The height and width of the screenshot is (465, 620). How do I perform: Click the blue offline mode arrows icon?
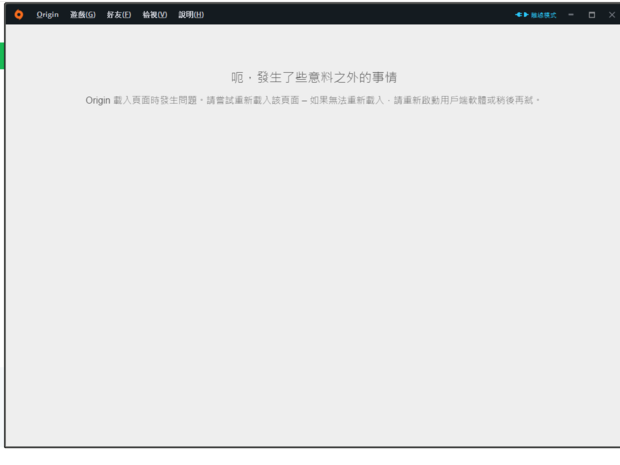tap(522, 15)
